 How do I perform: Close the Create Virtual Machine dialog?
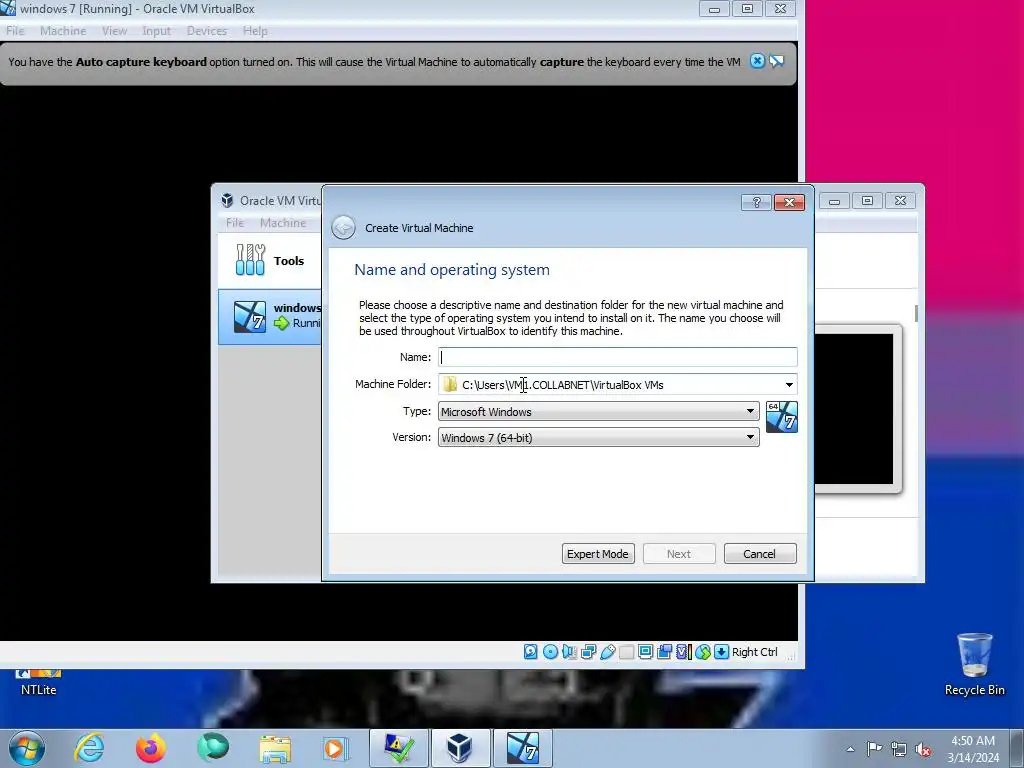[x=789, y=202]
